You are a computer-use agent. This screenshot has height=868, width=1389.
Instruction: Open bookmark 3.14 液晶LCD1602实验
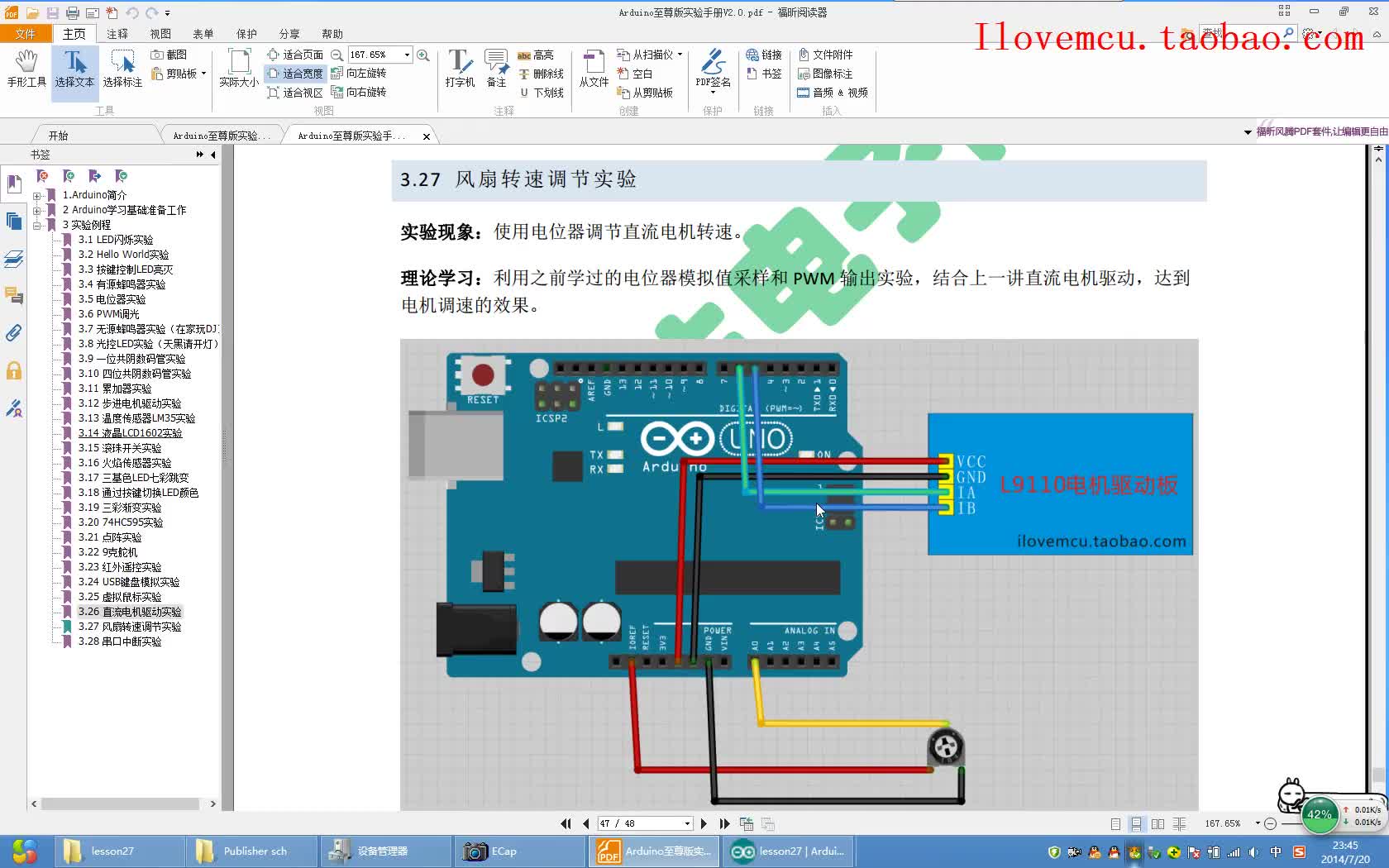click(x=130, y=433)
